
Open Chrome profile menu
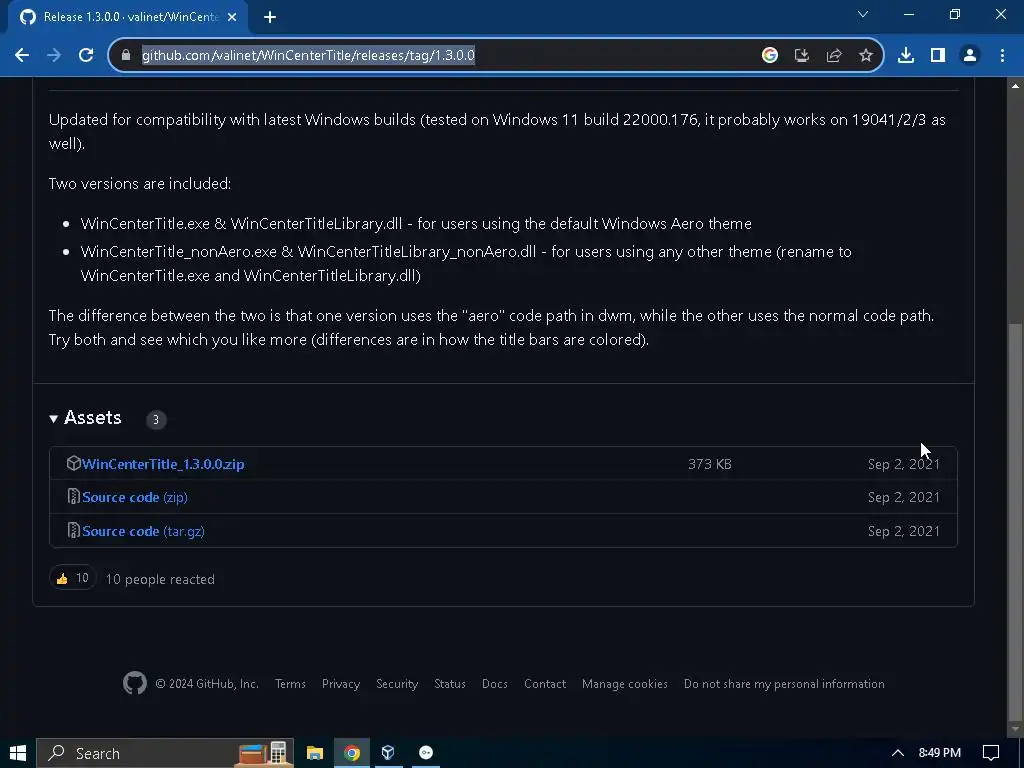point(970,56)
